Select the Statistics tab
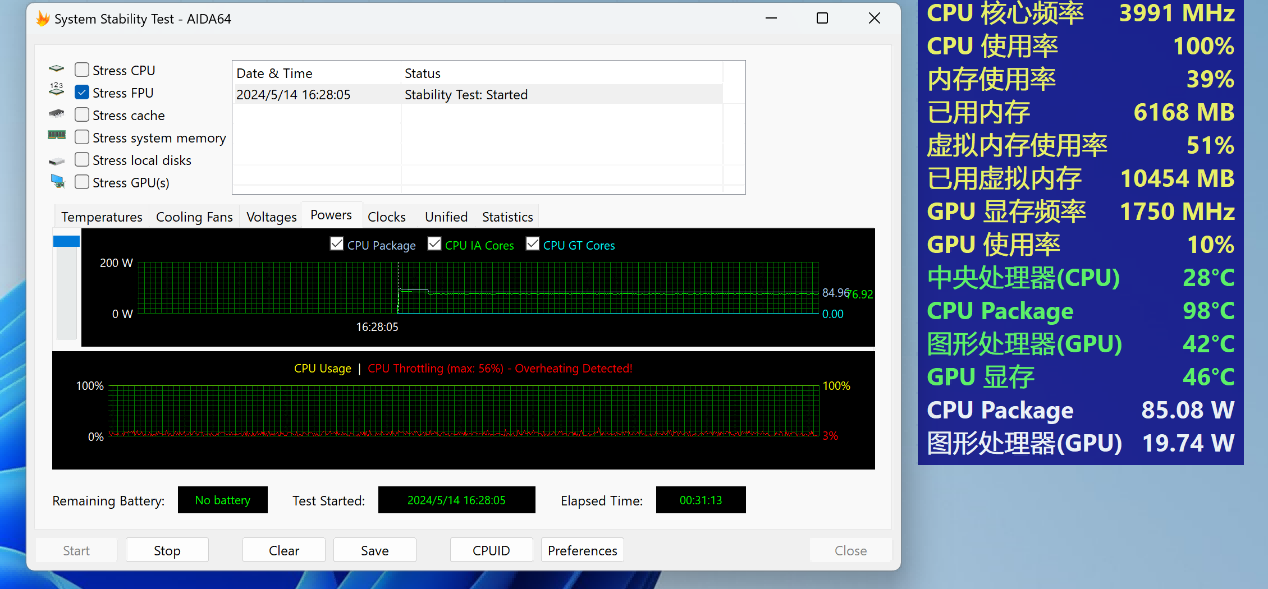 pyautogui.click(x=507, y=217)
